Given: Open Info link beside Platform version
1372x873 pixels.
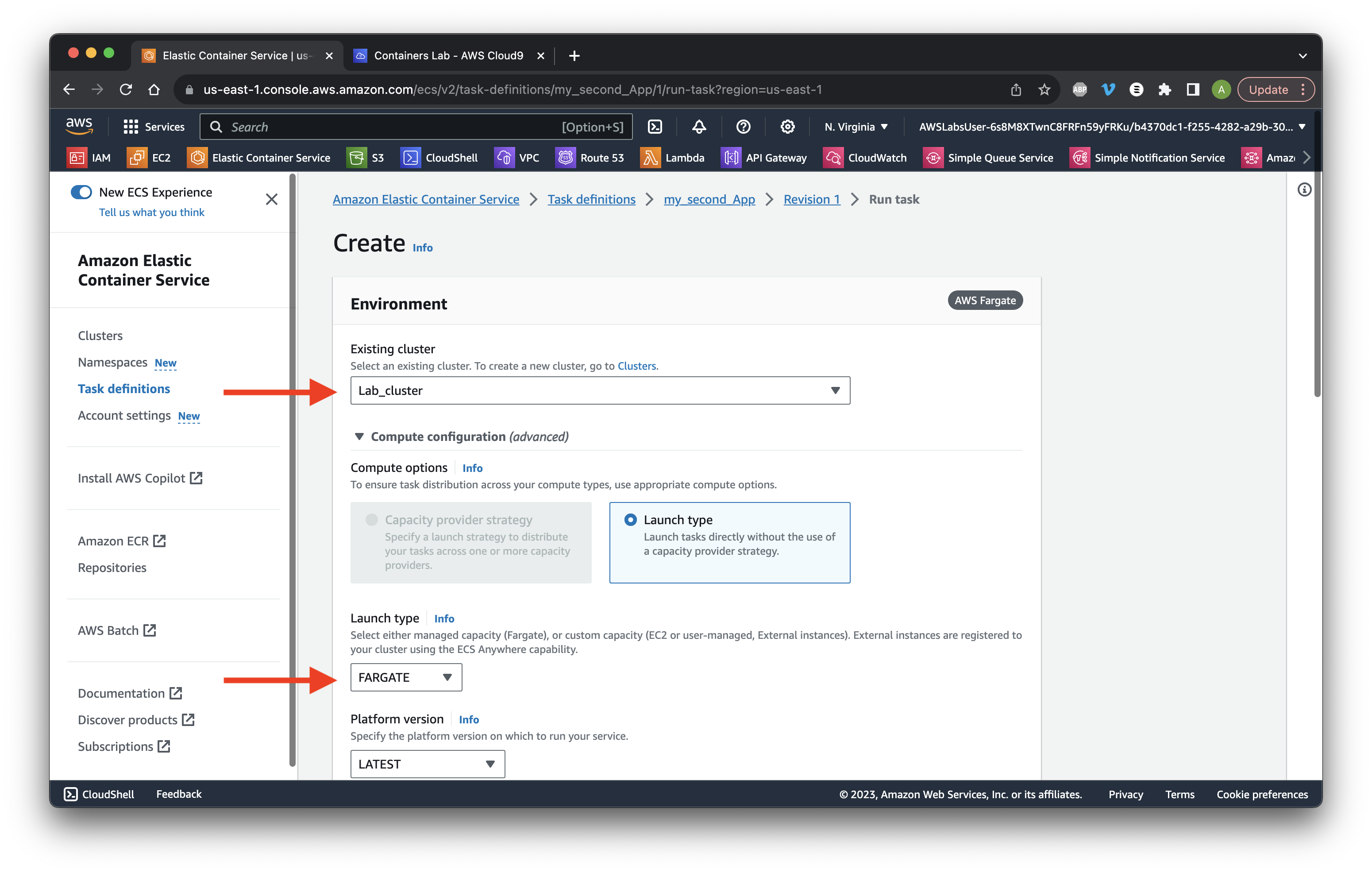Looking at the screenshot, I should pos(469,720).
